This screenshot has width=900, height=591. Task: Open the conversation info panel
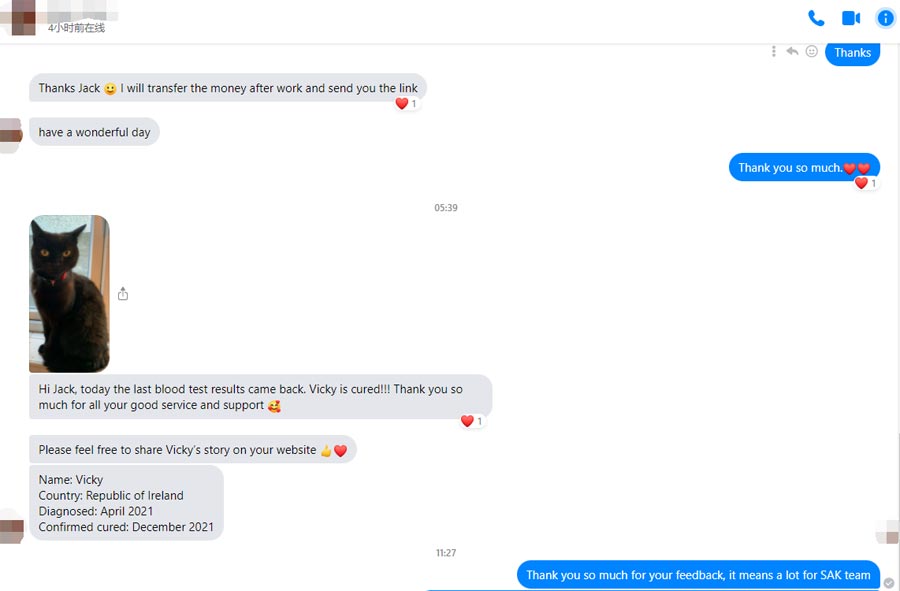point(885,18)
